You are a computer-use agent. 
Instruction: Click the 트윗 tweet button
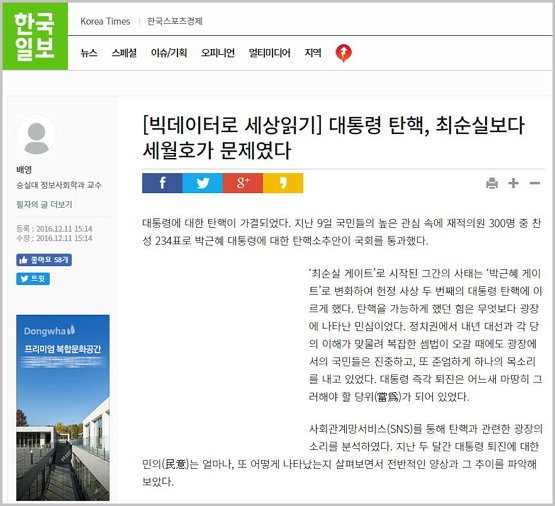click(x=33, y=279)
